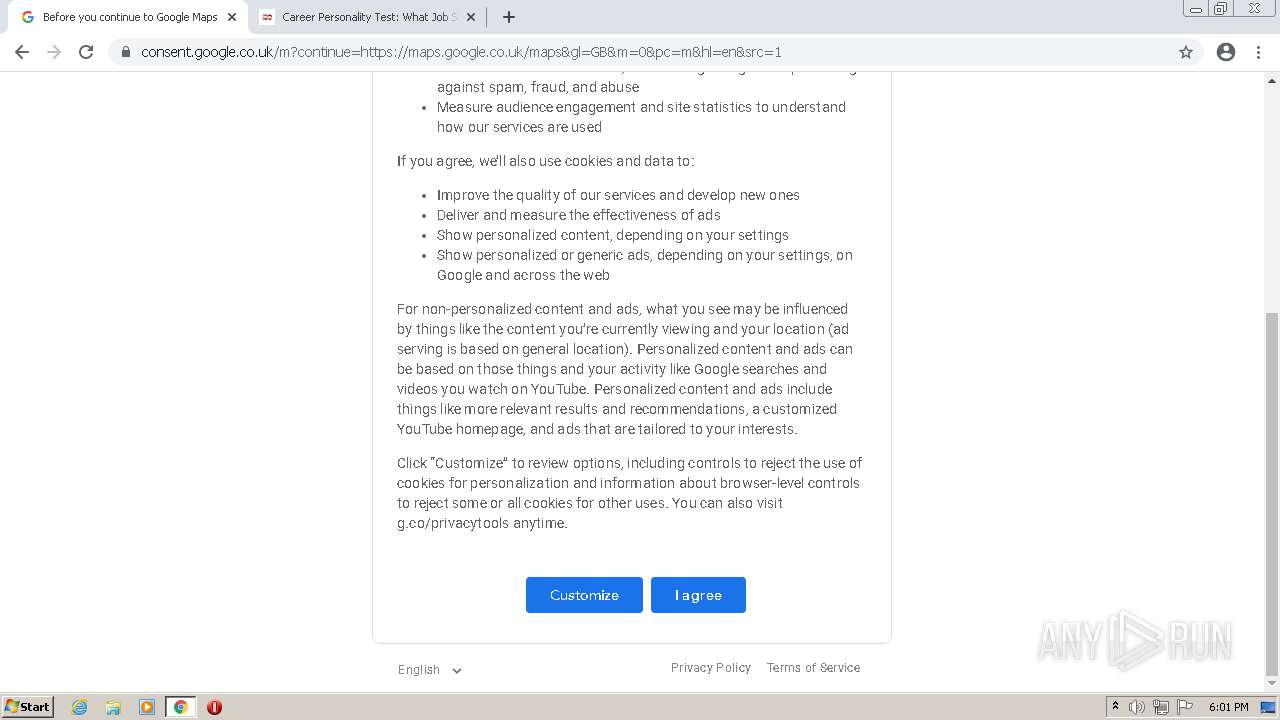This screenshot has width=1280, height=720.
Task: Click the red Opera taskbar icon
Action: click(214, 707)
